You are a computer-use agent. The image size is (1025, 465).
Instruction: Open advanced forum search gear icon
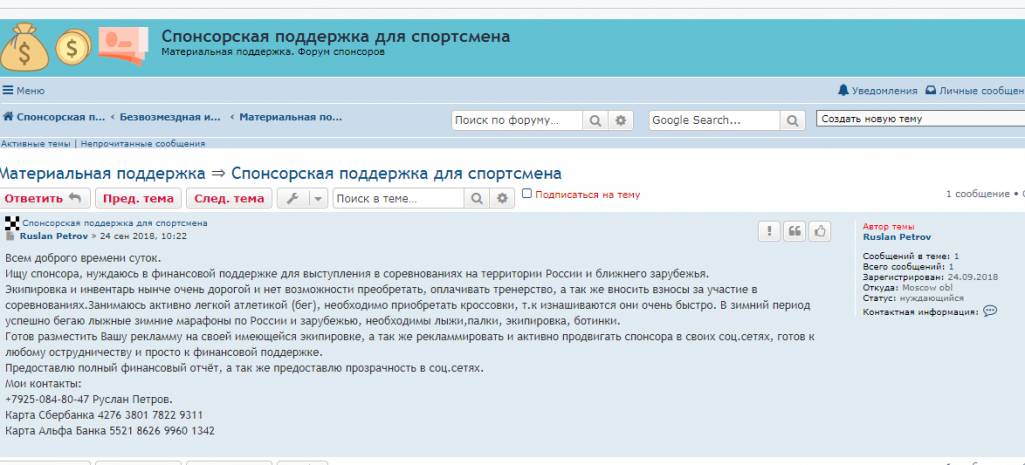click(x=621, y=120)
